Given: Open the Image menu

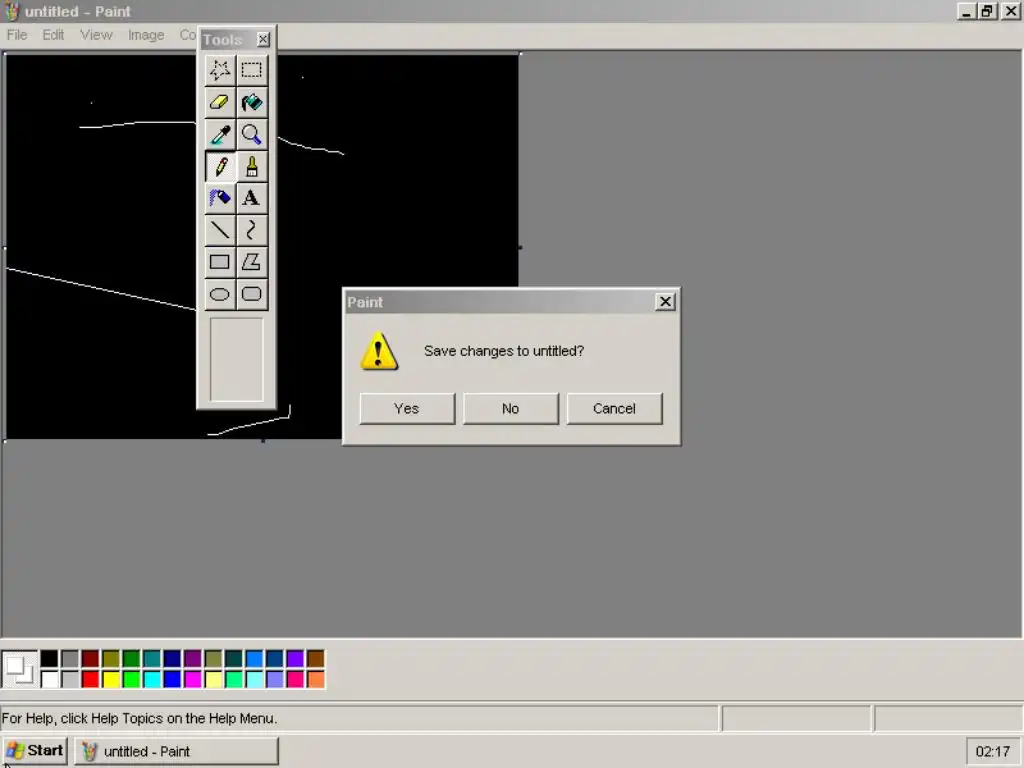Looking at the screenshot, I should point(146,35).
